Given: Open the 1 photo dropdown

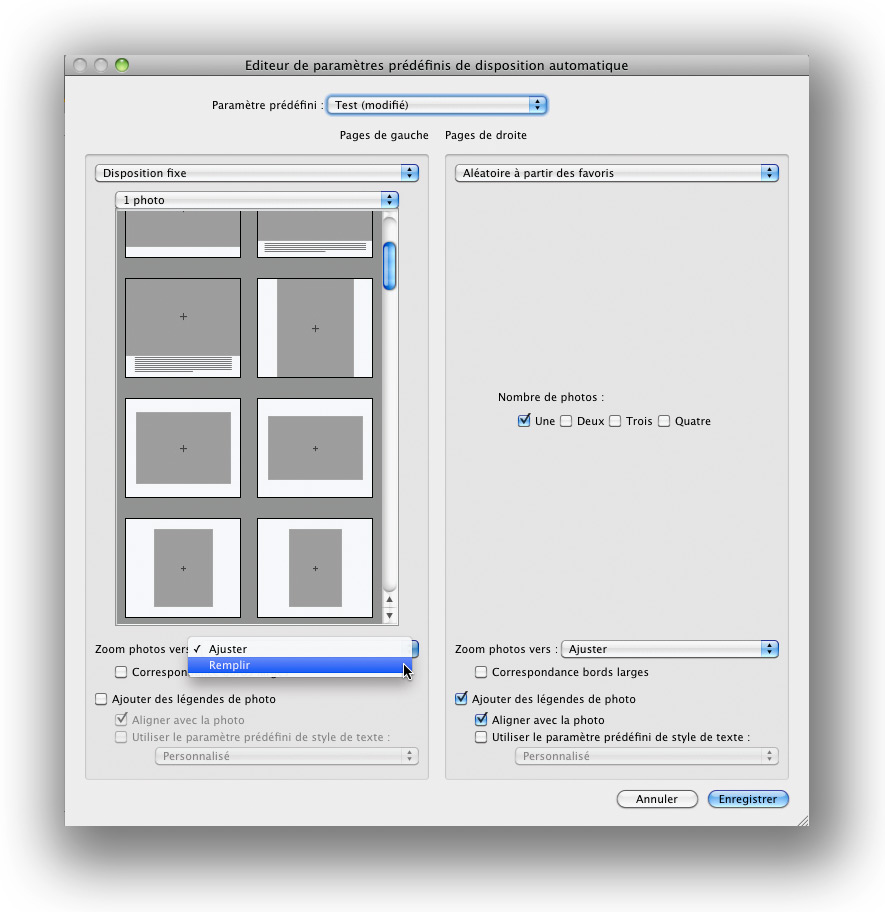Looking at the screenshot, I should (x=256, y=200).
